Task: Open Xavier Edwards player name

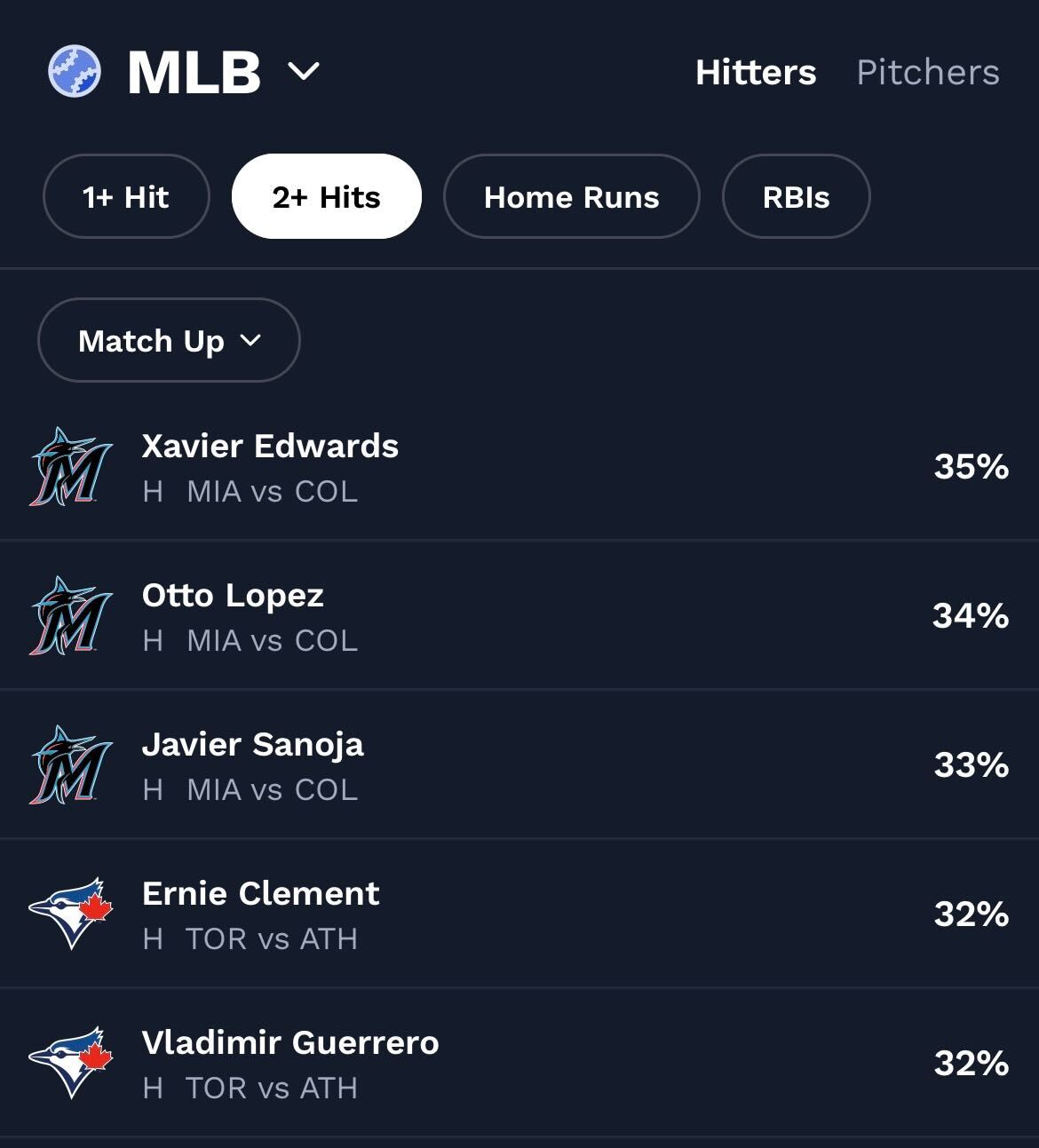Action: point(270,446)
